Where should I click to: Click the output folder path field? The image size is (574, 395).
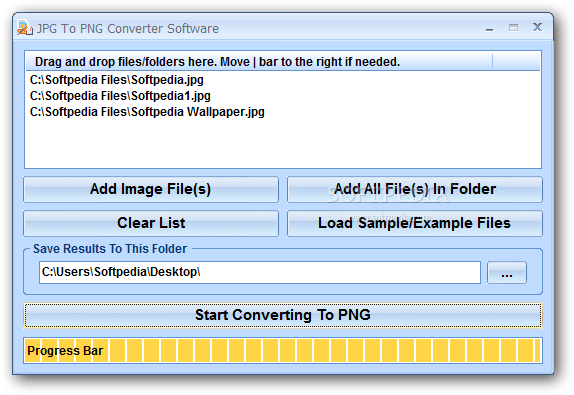coord(260,272)
